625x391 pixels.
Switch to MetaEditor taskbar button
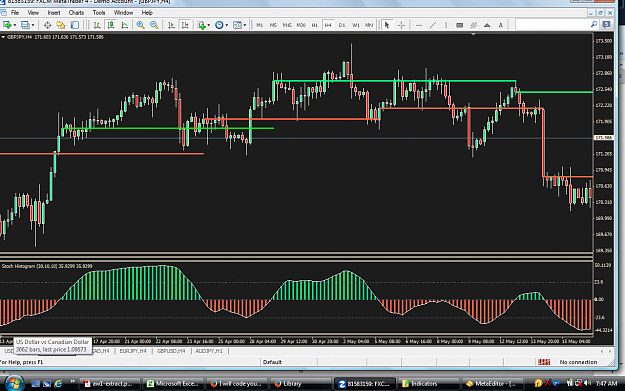(492, 383)
